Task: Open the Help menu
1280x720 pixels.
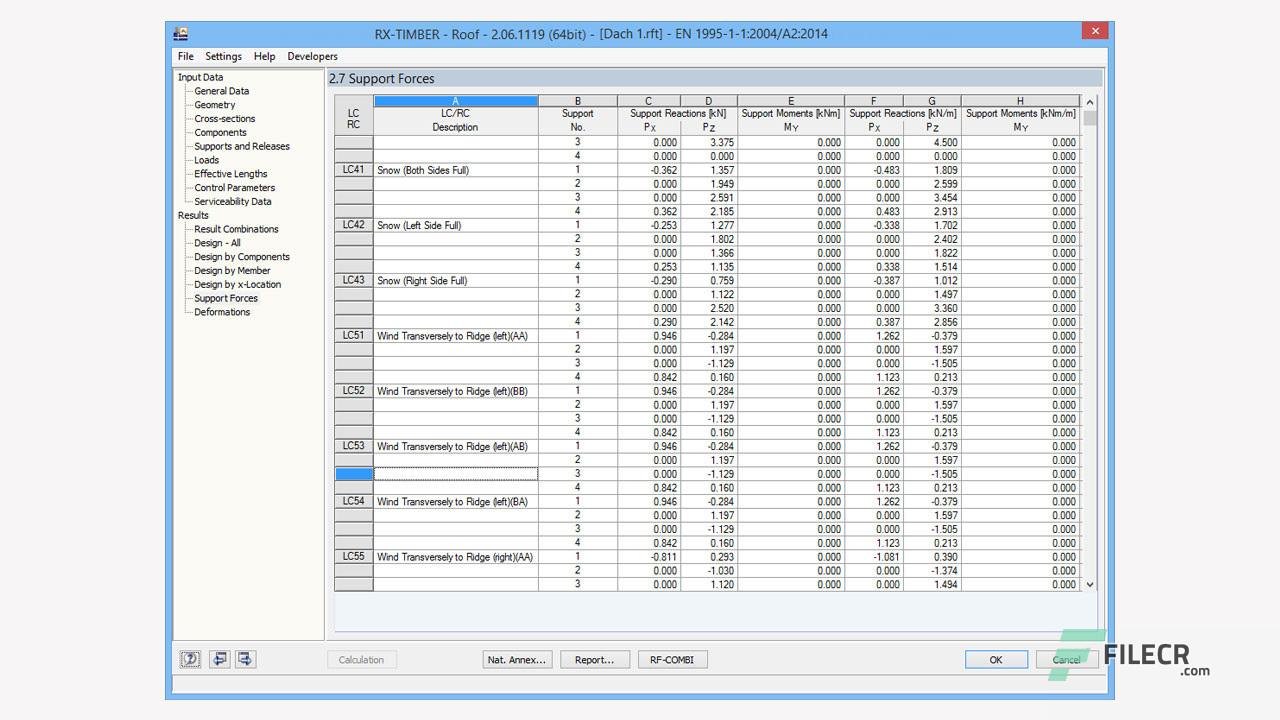Action: coord(264,56)
